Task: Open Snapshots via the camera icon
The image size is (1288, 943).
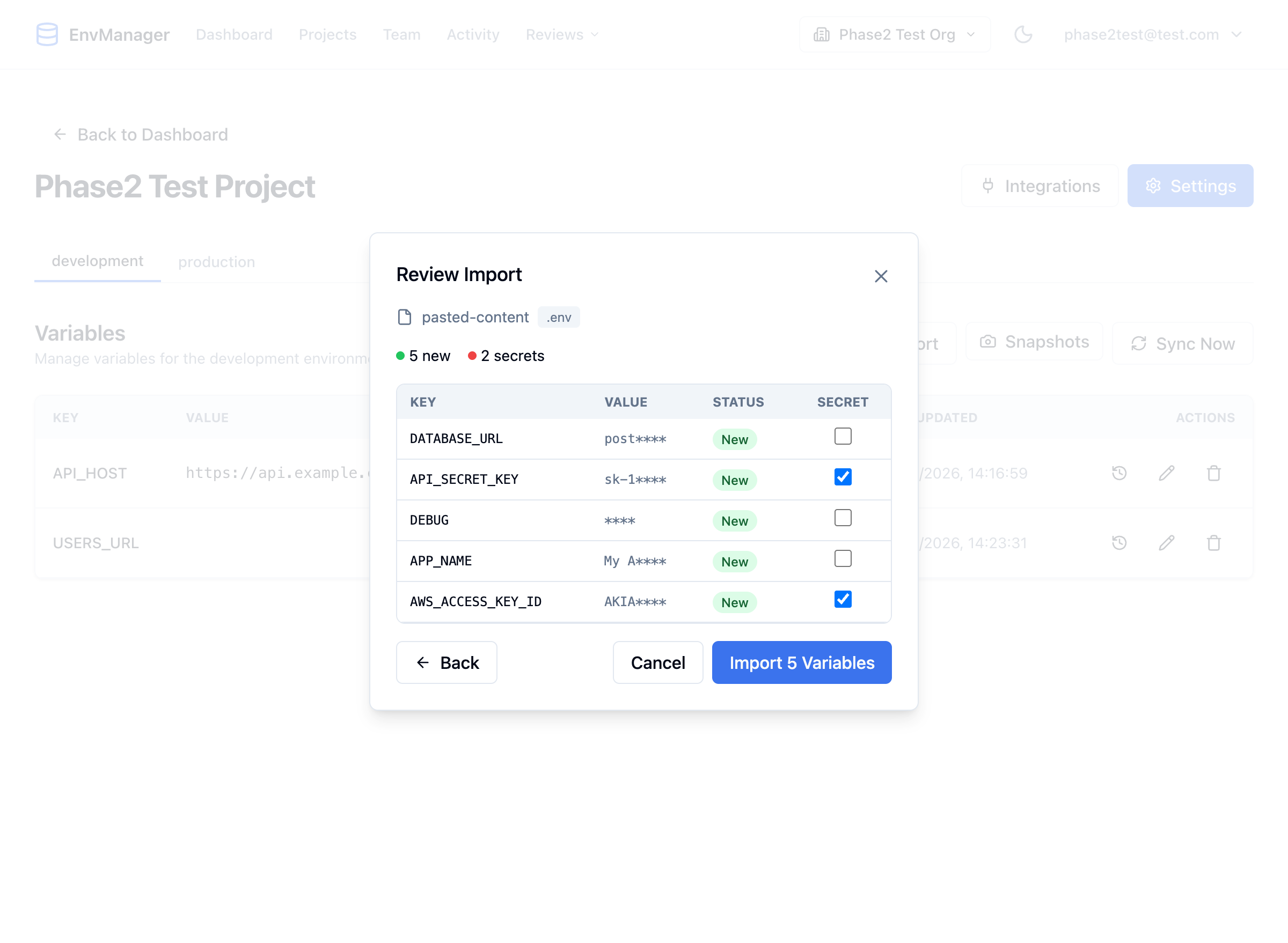Action: coord(1034,342)
